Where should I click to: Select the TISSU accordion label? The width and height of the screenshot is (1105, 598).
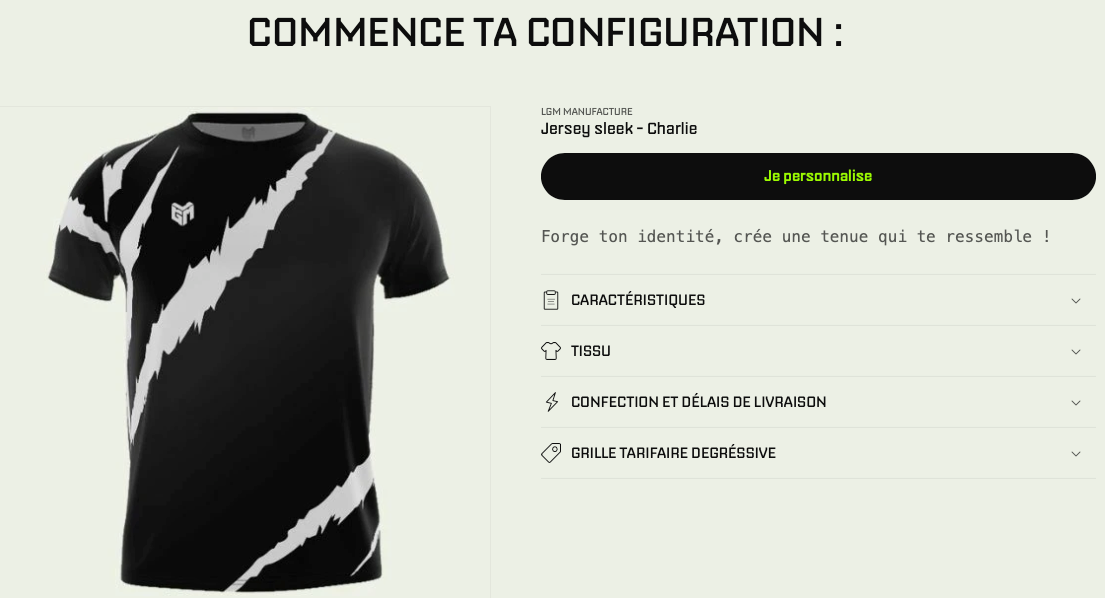[591, 351]
